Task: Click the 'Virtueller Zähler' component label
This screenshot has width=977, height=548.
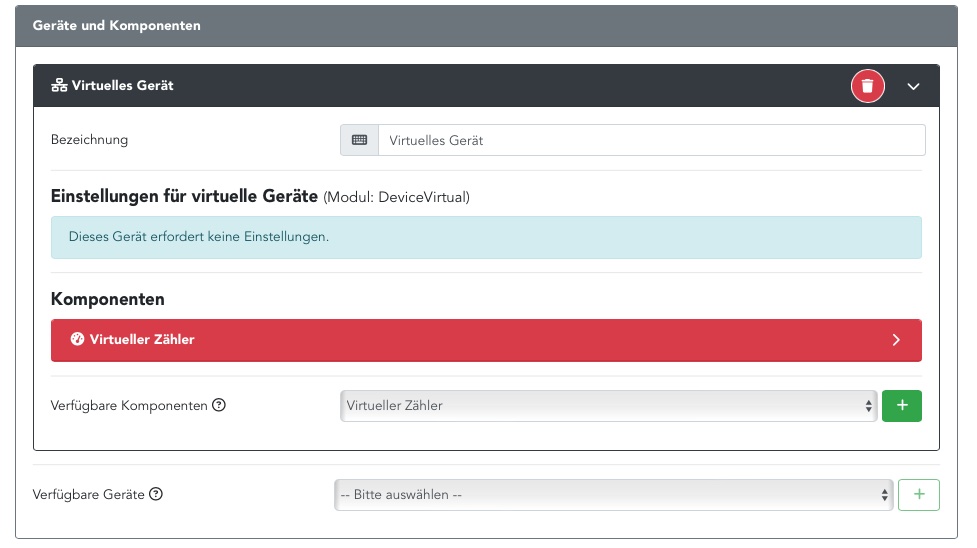Action: click(x=142, y=340)
